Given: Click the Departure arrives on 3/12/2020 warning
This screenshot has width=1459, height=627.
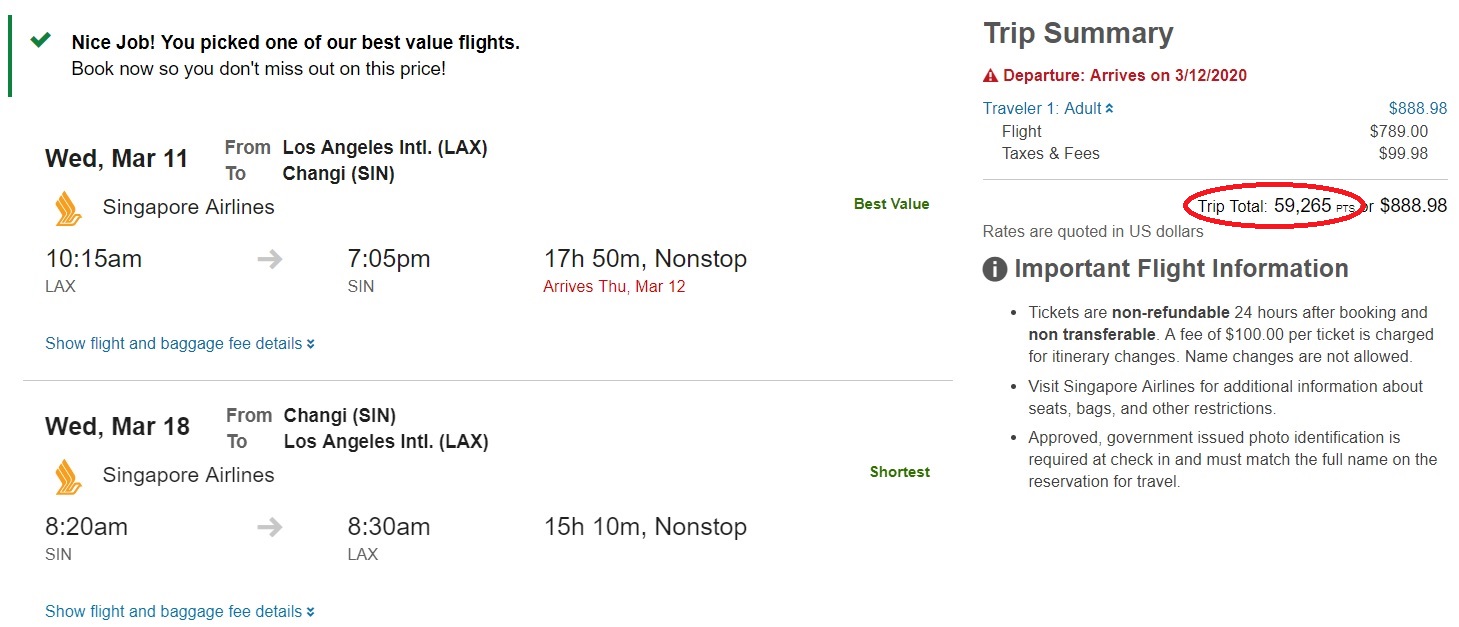Looking at the screenshot, I should 1124,76.
